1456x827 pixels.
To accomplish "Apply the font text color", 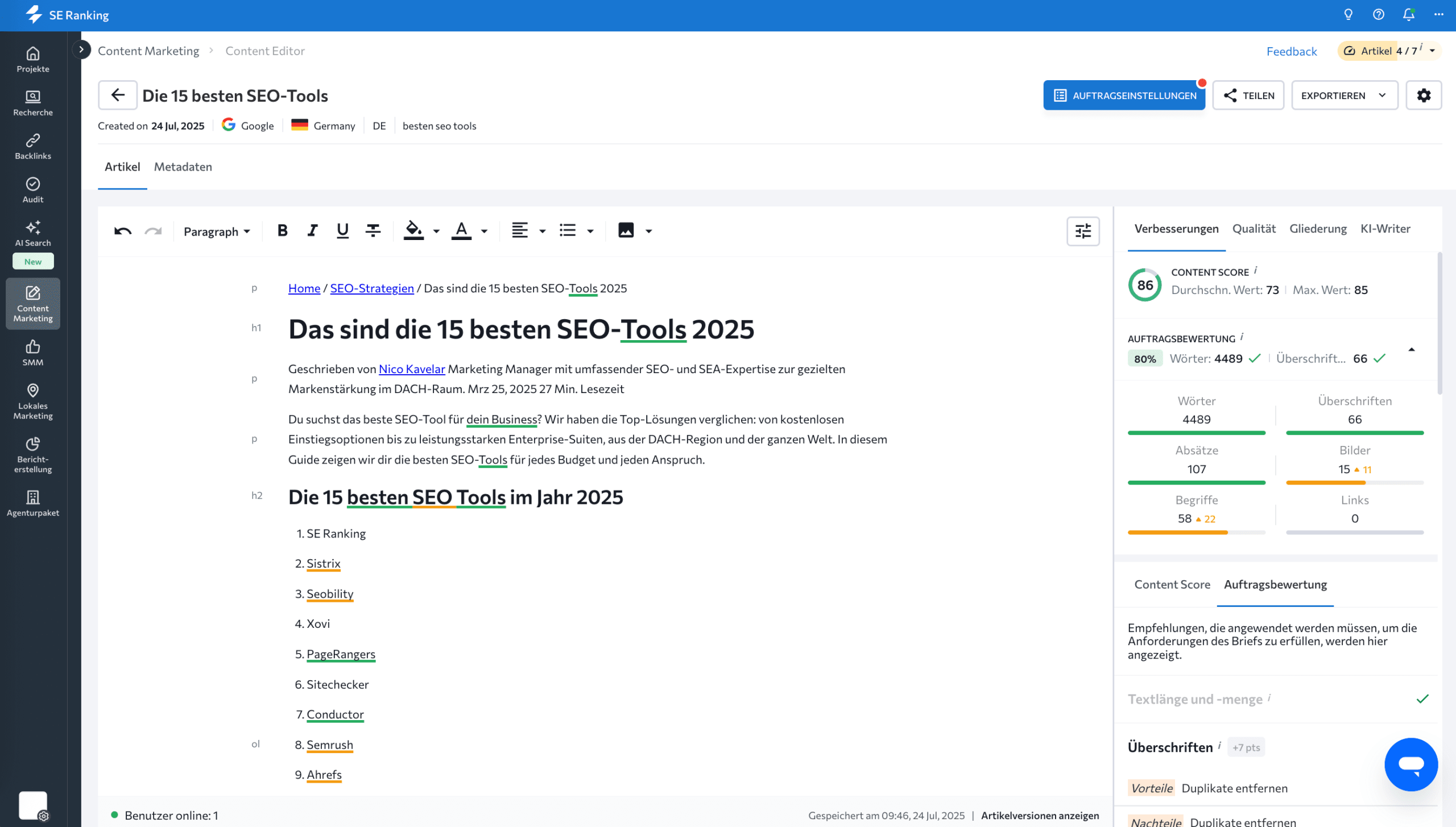I will coord(461,230).
